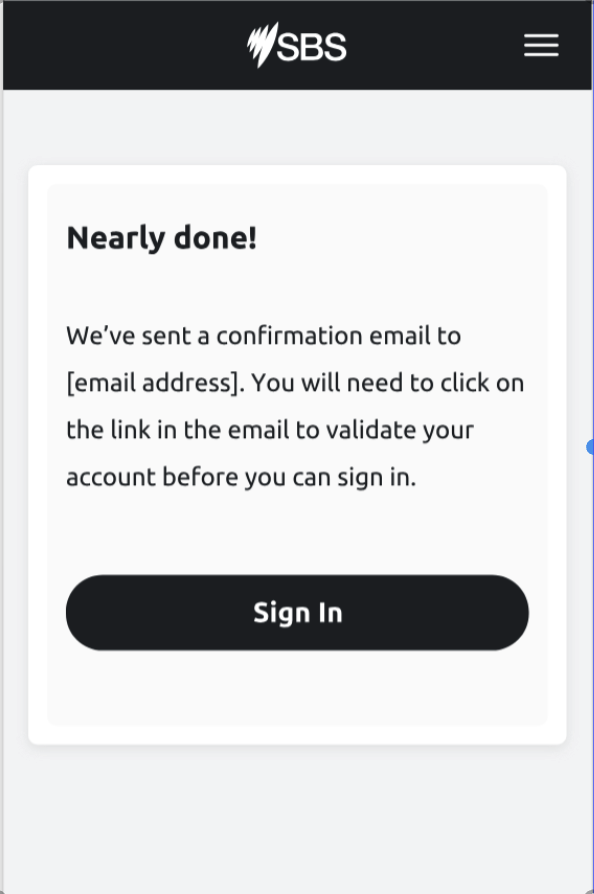Click "We've sent a confirmation email to" line
This screenshot has height=894, width=594.
pyautogui.click(x=263, y=335)
